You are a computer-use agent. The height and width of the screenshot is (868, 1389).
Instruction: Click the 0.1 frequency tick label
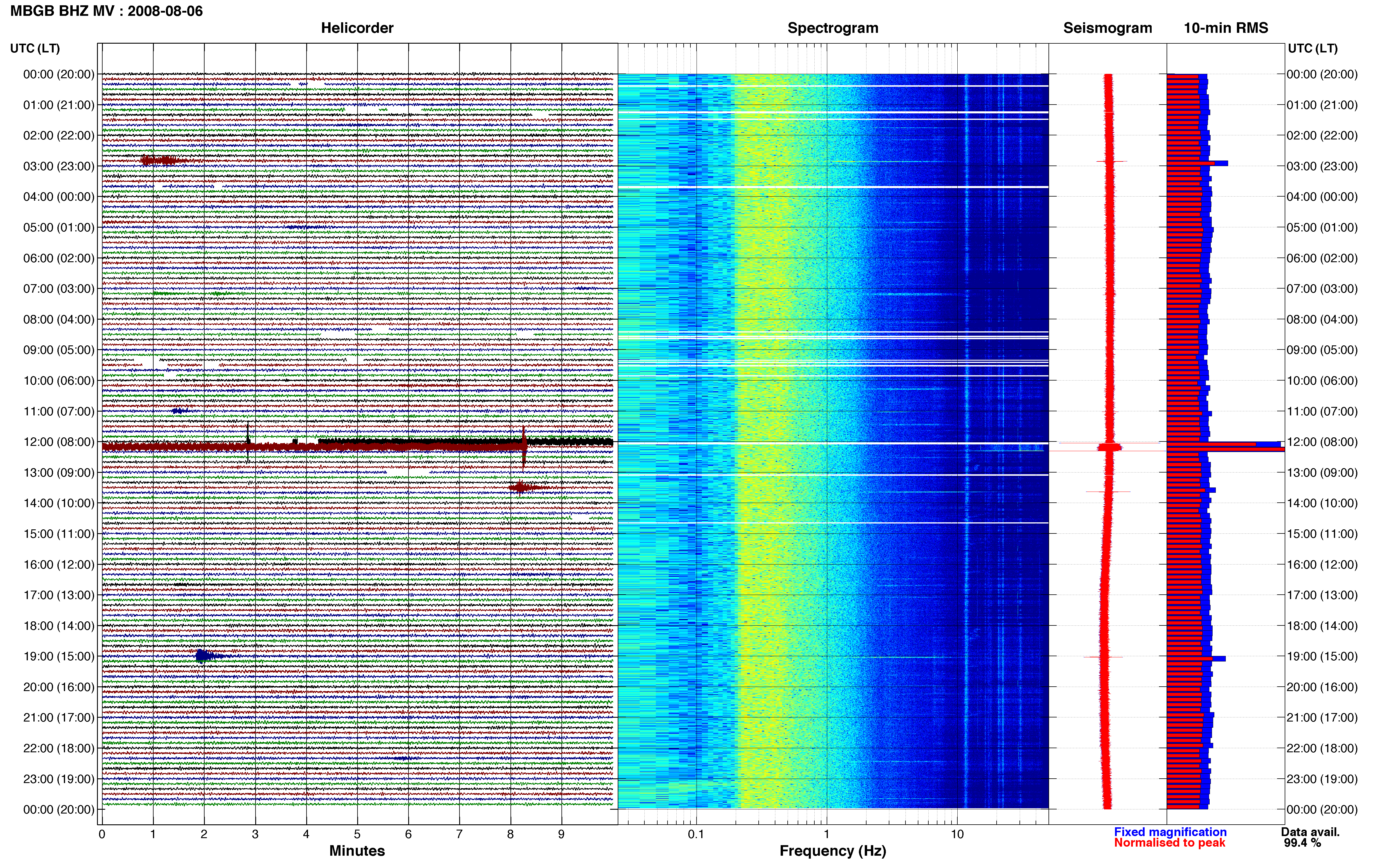(696, 834)
